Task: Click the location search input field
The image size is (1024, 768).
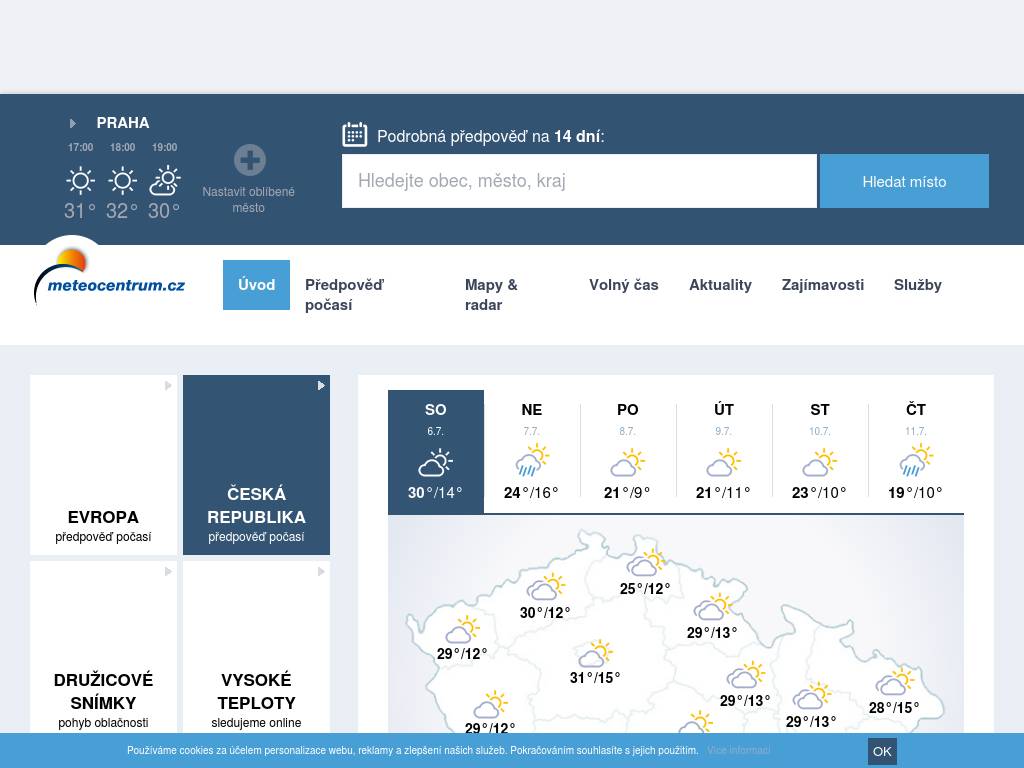Action: coord(579,181)
